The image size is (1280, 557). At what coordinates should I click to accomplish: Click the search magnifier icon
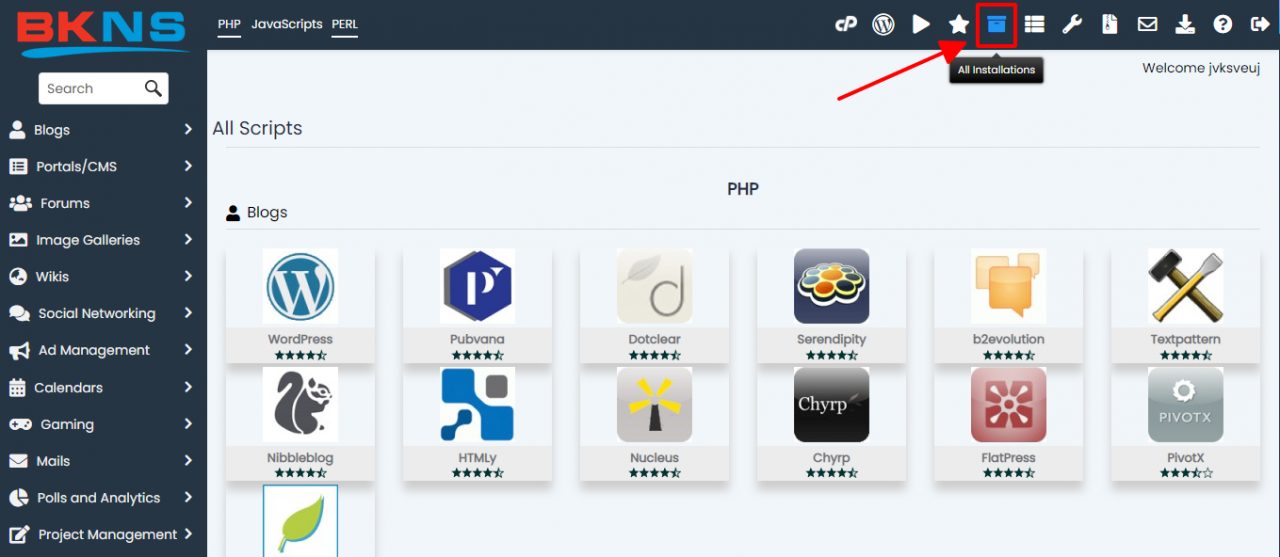153,88
